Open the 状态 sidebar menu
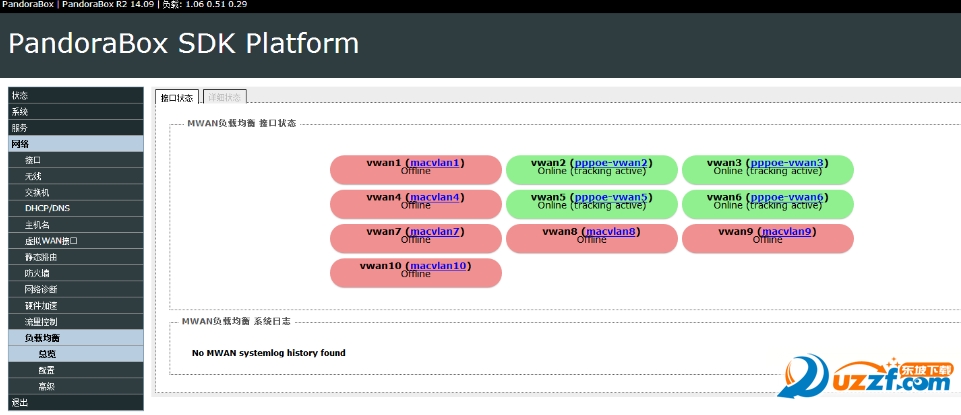This screenshot has height=415, width=961. (x=76, y=95)
